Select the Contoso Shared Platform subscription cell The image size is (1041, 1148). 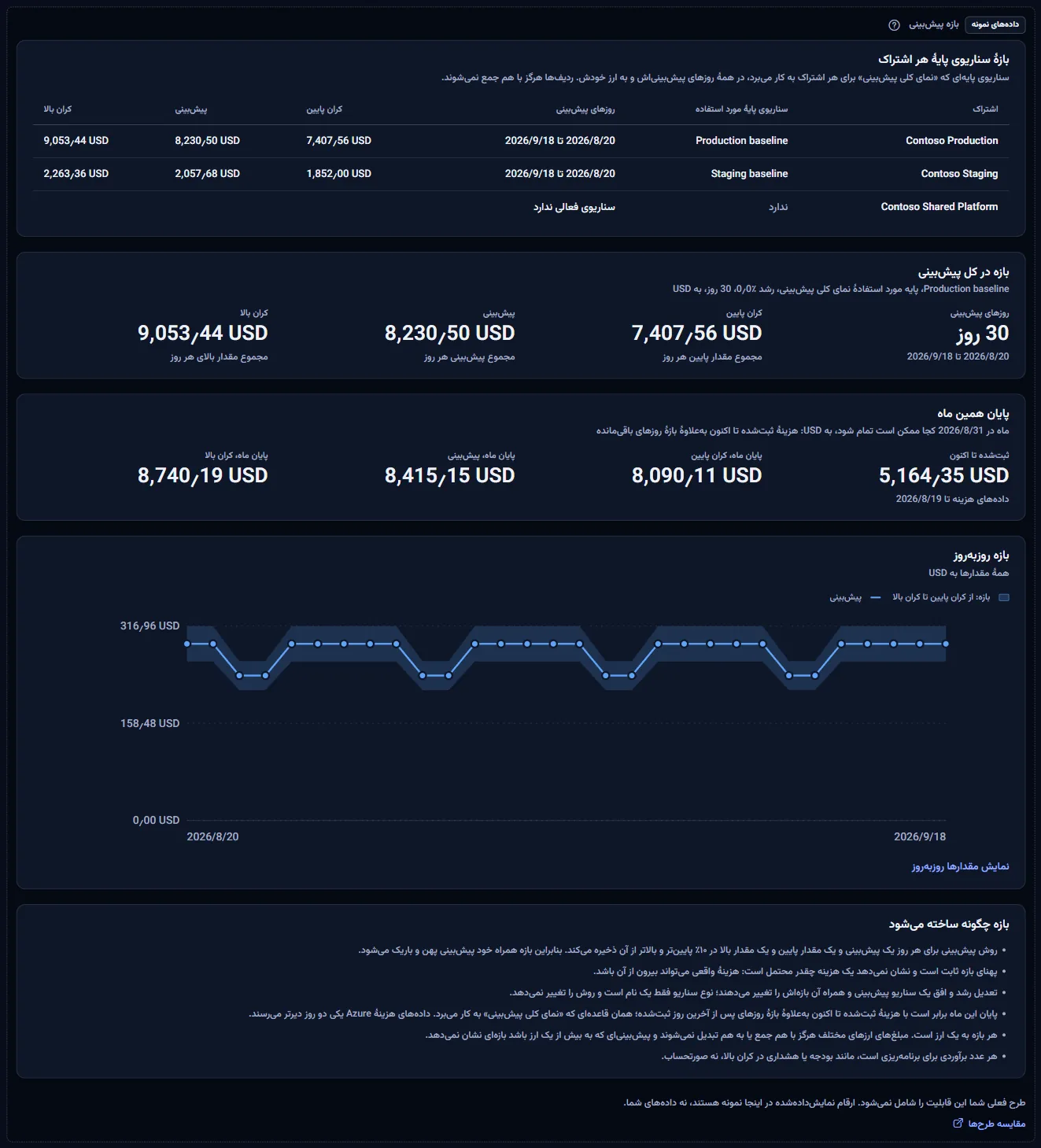click(939, 207)
